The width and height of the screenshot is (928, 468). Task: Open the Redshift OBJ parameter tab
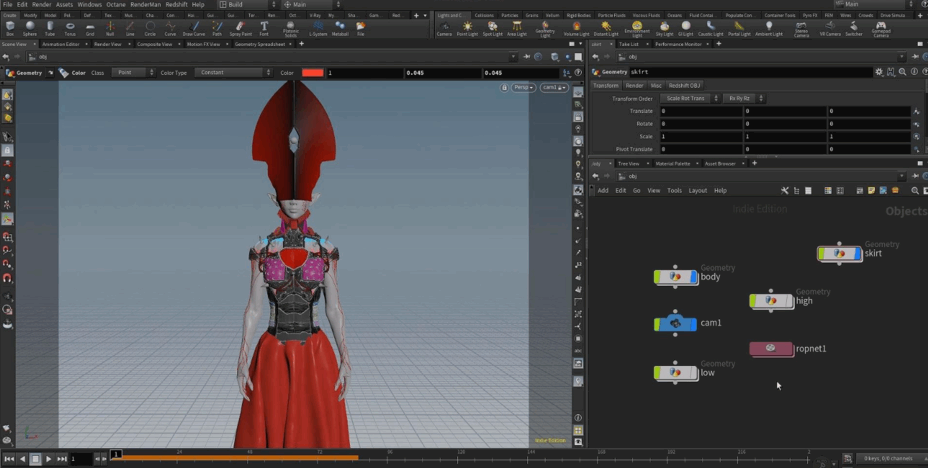tap(685, 86)
